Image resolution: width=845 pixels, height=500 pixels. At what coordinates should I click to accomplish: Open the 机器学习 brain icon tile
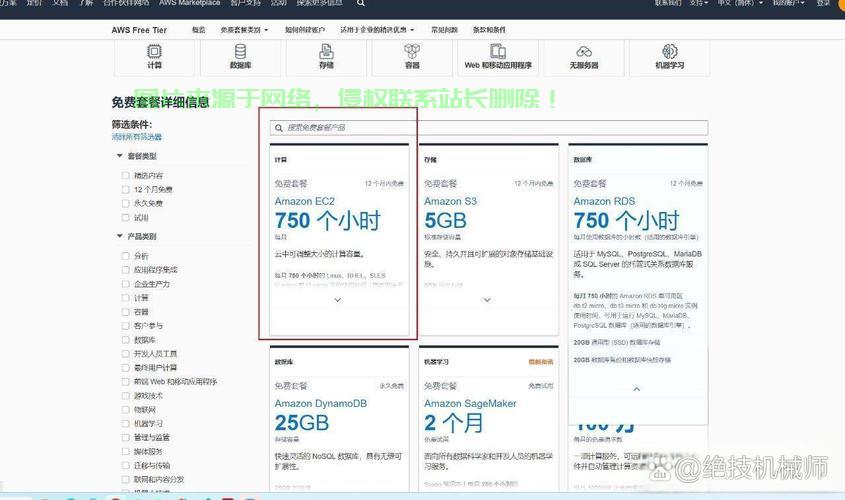pos(669,57)
